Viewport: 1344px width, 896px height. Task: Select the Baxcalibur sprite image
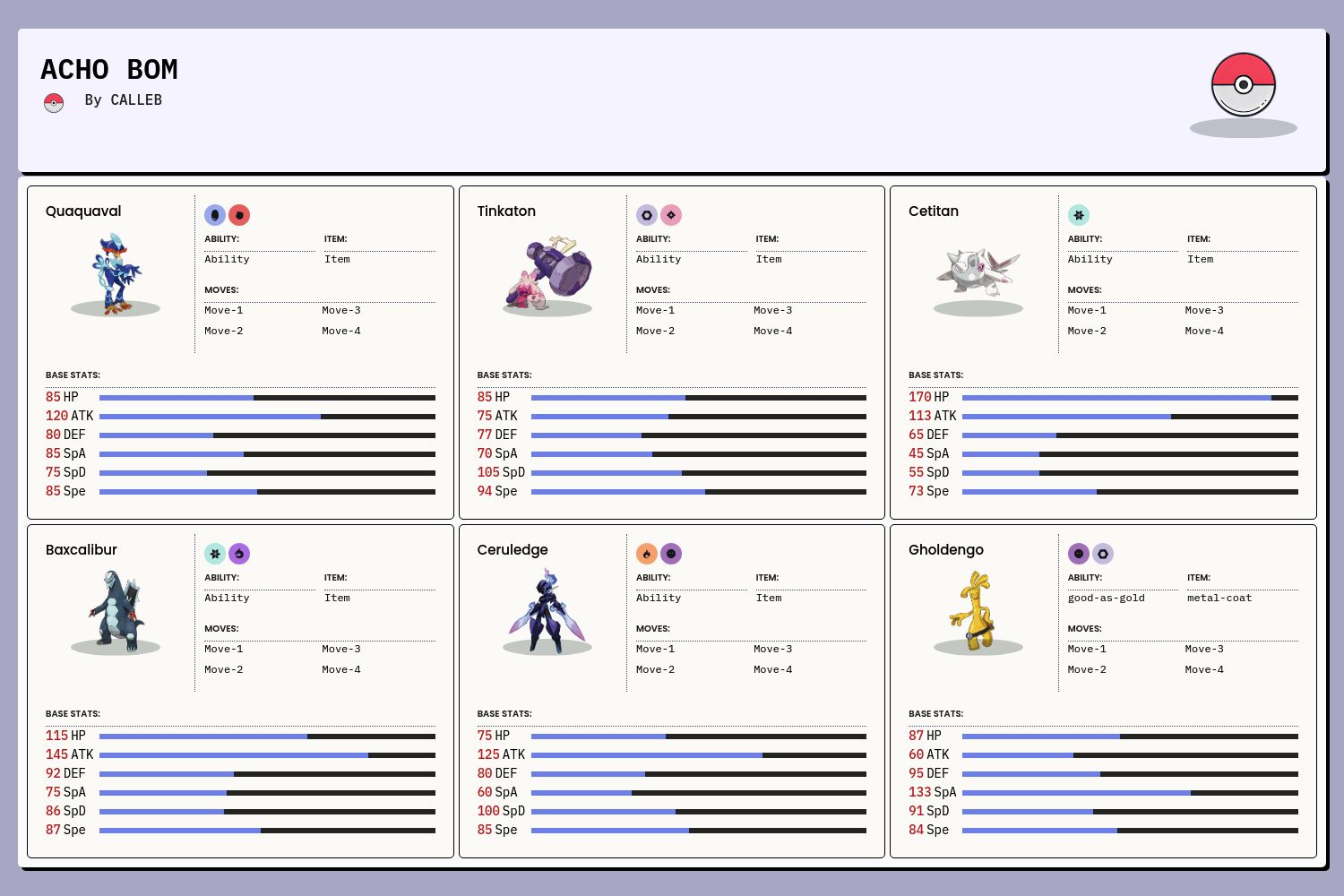[x=116, y=612]
